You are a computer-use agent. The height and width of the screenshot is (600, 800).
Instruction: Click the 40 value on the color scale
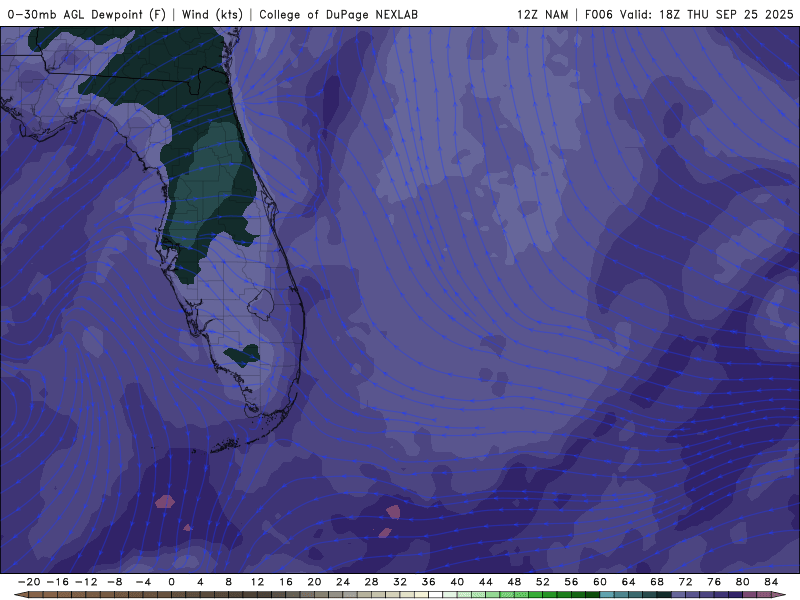(457, 582)
